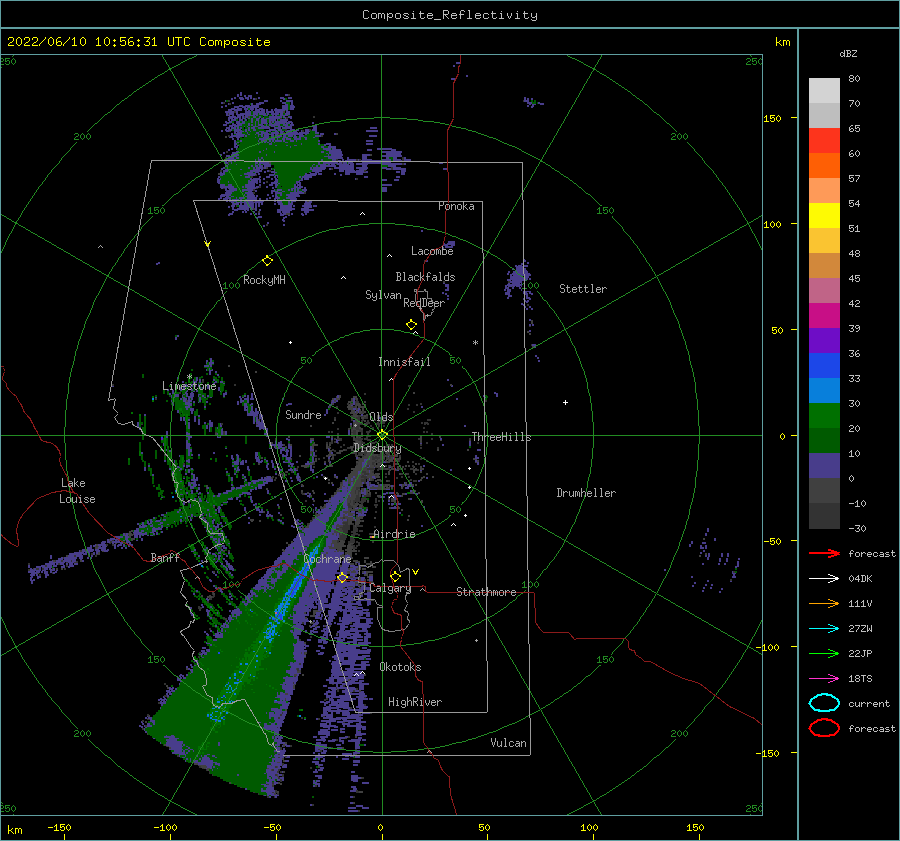Select the asterisk marker above Limestone
This screenshot has height=841, width=900.
(x=189, y=377)
